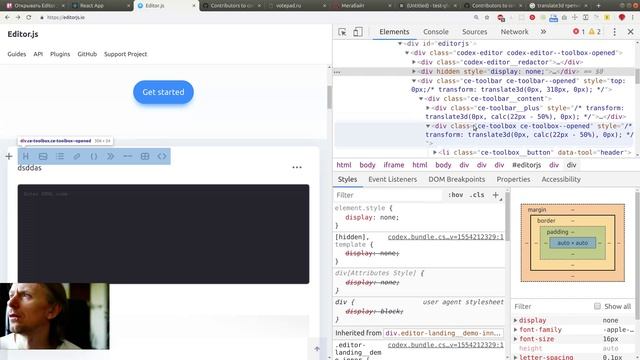Open the API link
The image size is (640, 360).
pyautogui.click(x=38, y=54)
